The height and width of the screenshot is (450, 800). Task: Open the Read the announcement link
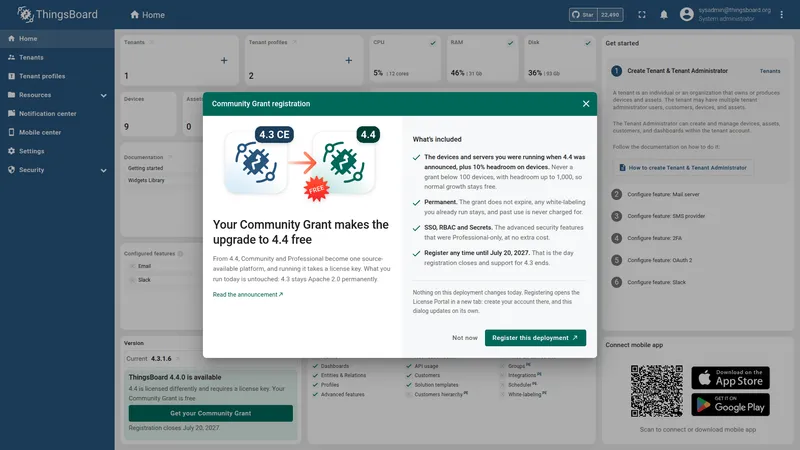(248, 294)
